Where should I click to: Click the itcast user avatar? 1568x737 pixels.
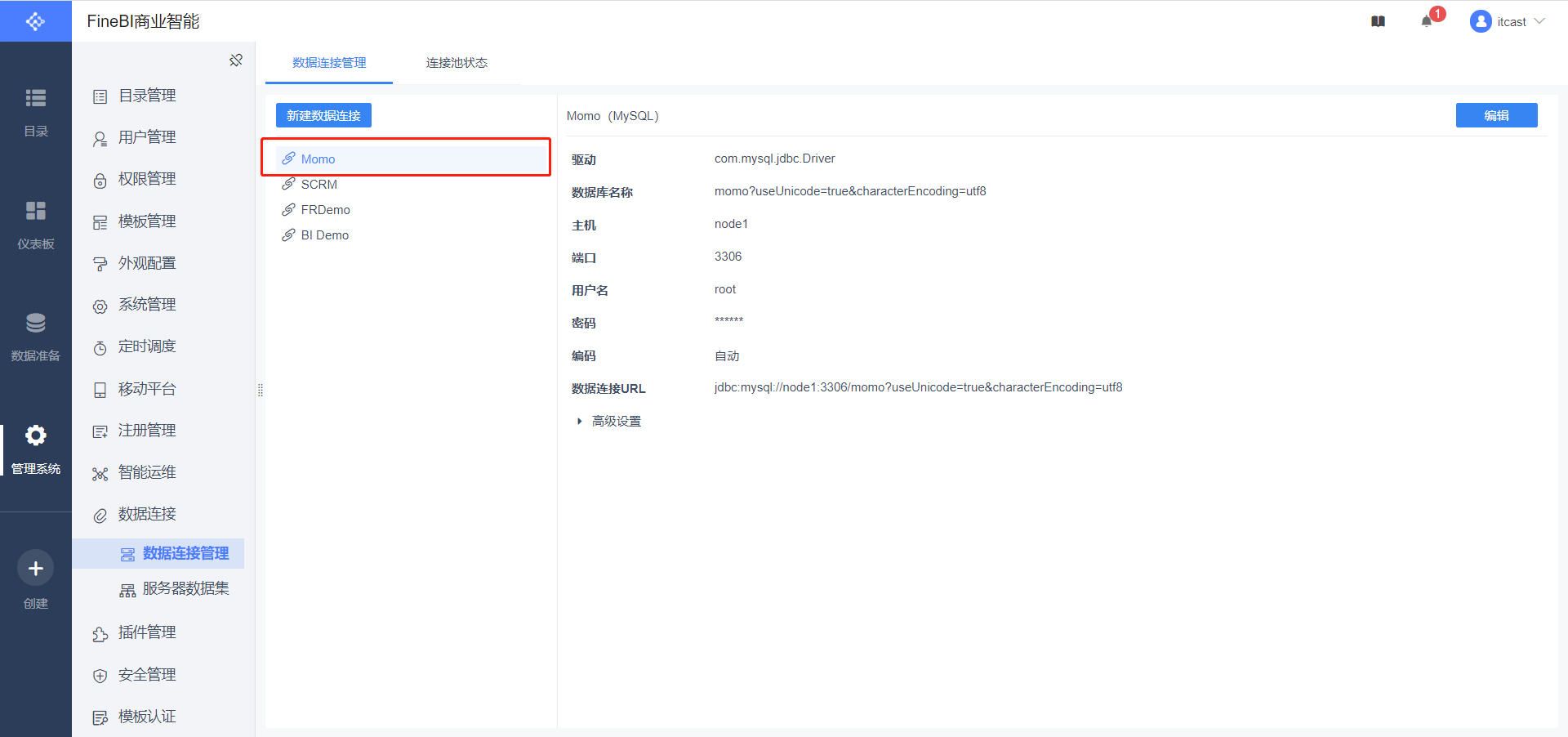[x=1481, y=22]
